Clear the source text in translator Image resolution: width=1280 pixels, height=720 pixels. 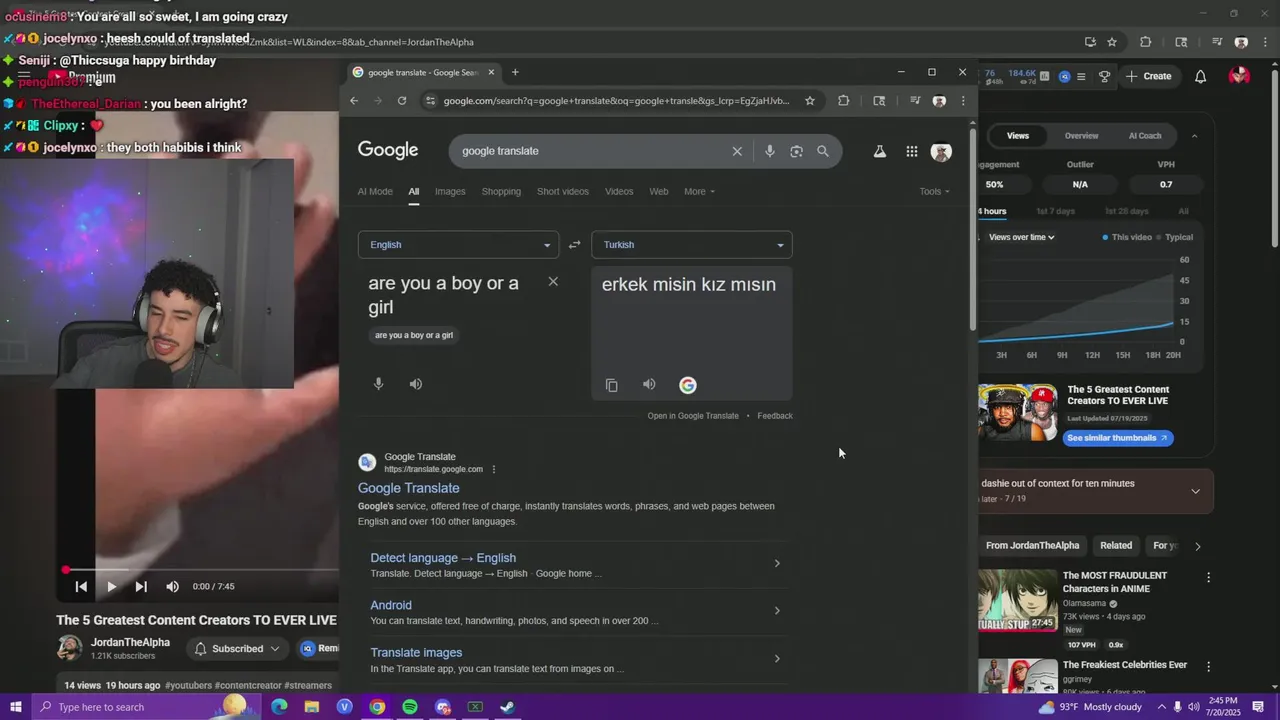click(553, 282)
